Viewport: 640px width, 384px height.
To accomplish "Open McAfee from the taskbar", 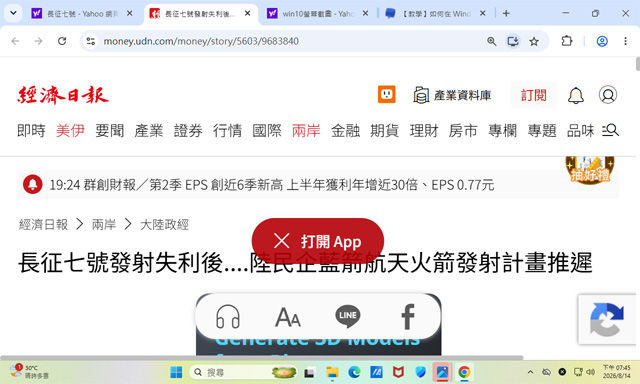I will tap(398, 372).
